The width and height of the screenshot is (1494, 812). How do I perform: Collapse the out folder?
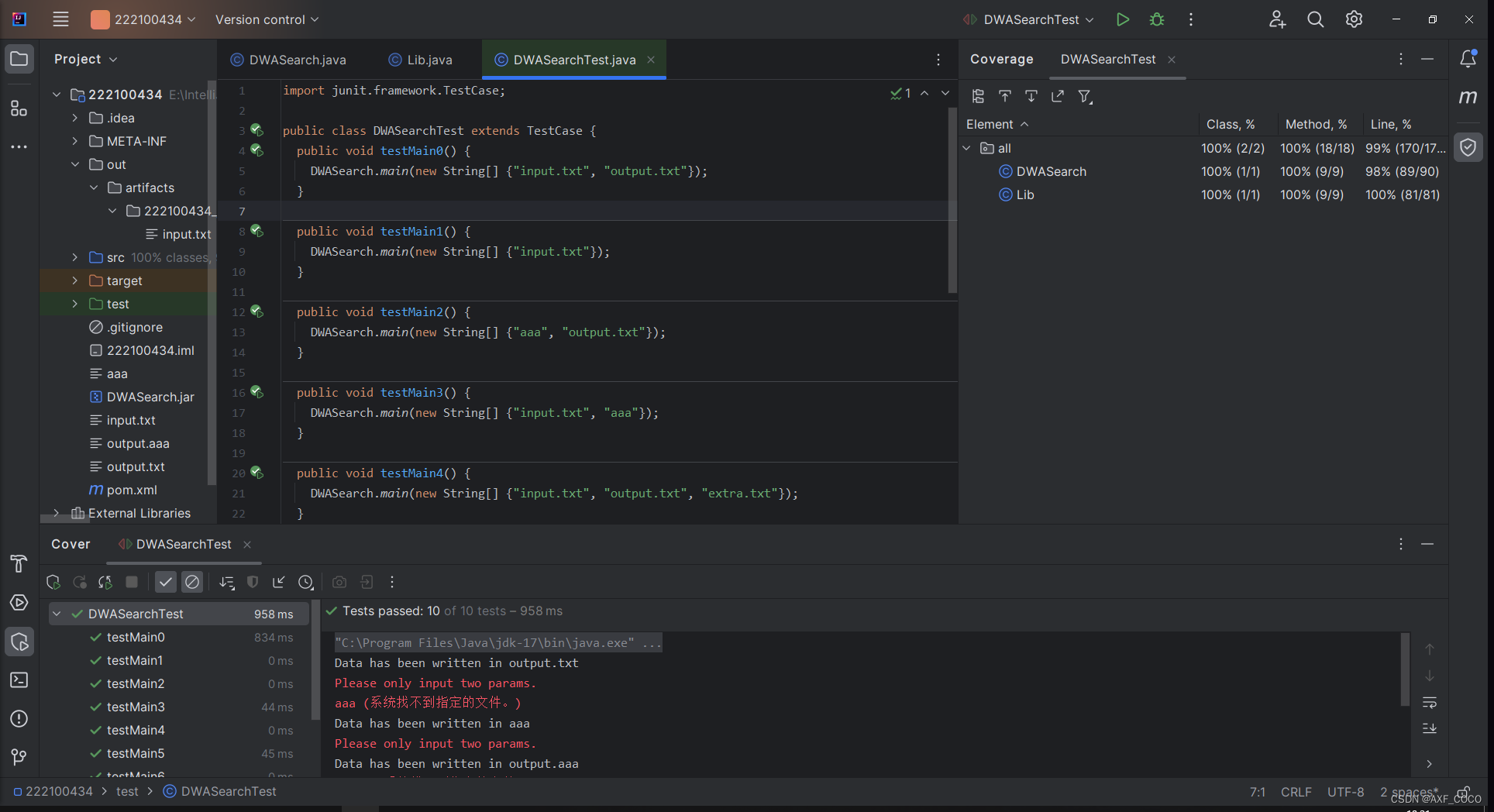pos(75,164)
